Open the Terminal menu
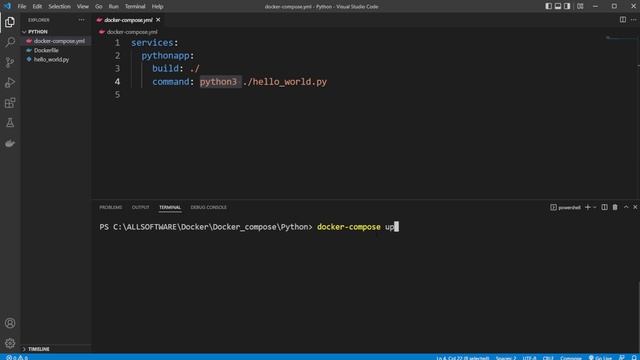Screen dimensions: 640x360 click(x=135, y=7)
